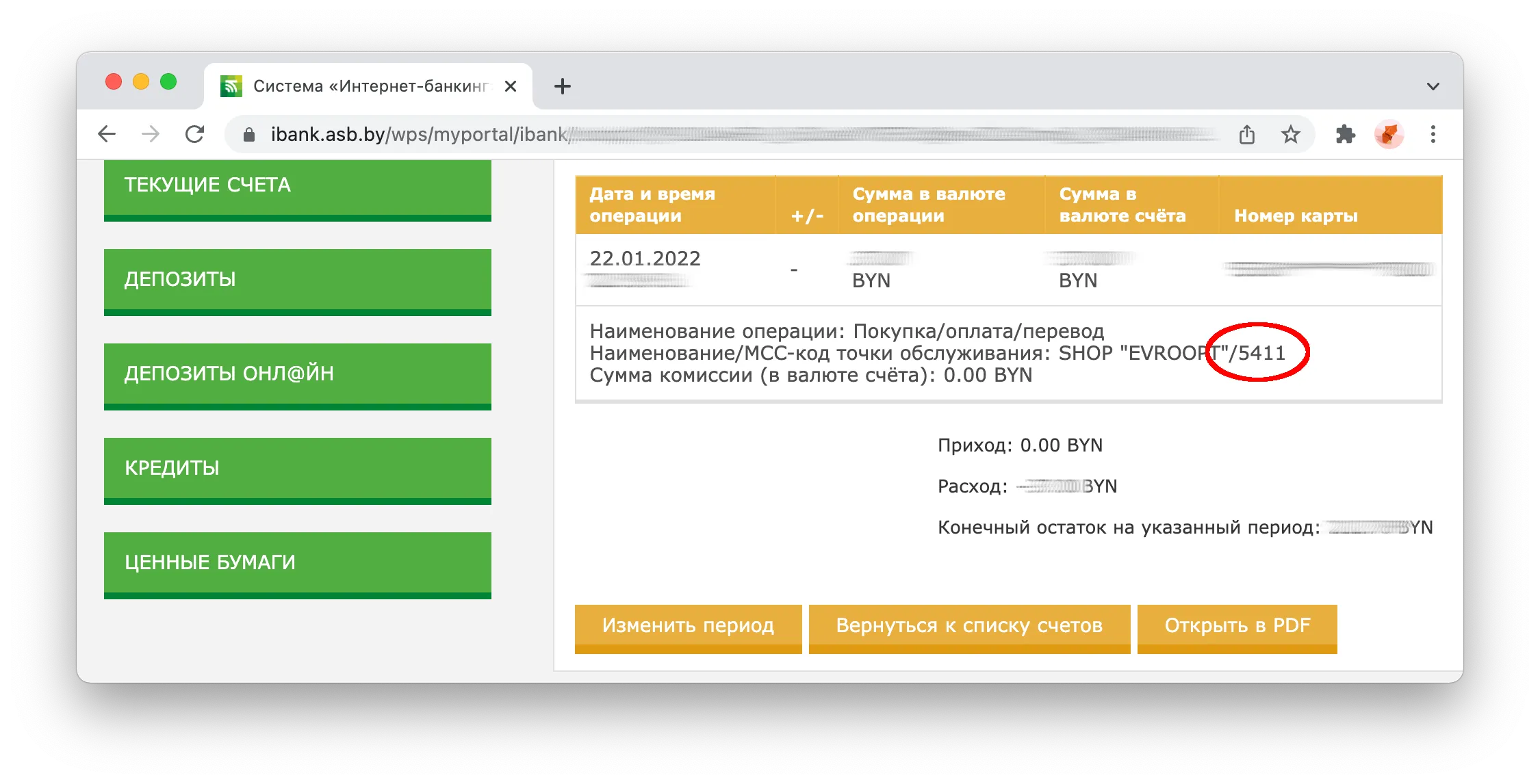Open ТЕКУЩИЕ СЧЕТА section
The width and height of the screenshot is (1540, 784).
pyautogui.click(x=298, y=191)
